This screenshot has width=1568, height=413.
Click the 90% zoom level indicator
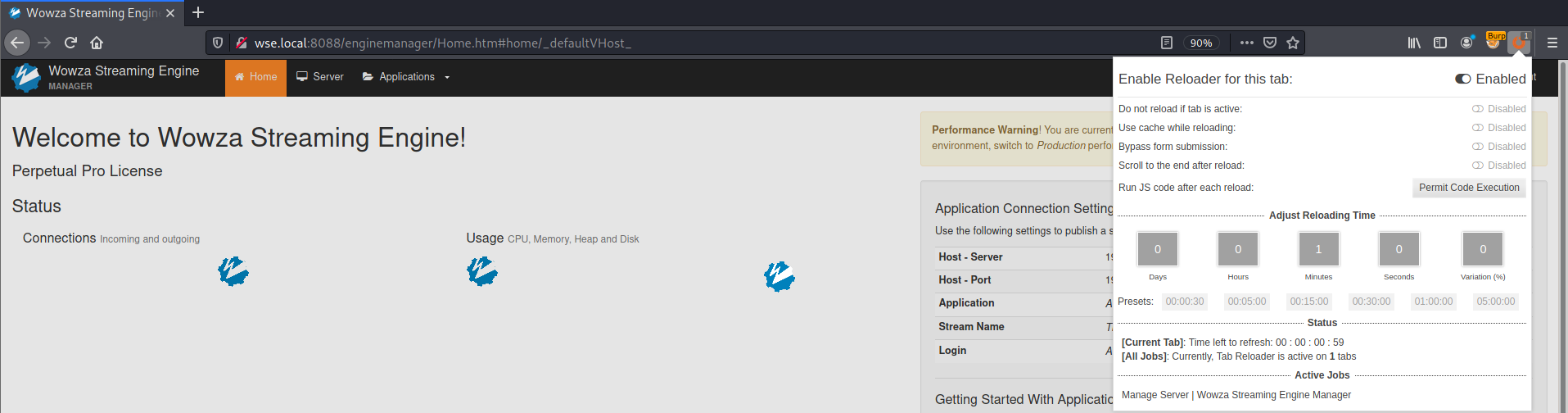(1201, 43)
